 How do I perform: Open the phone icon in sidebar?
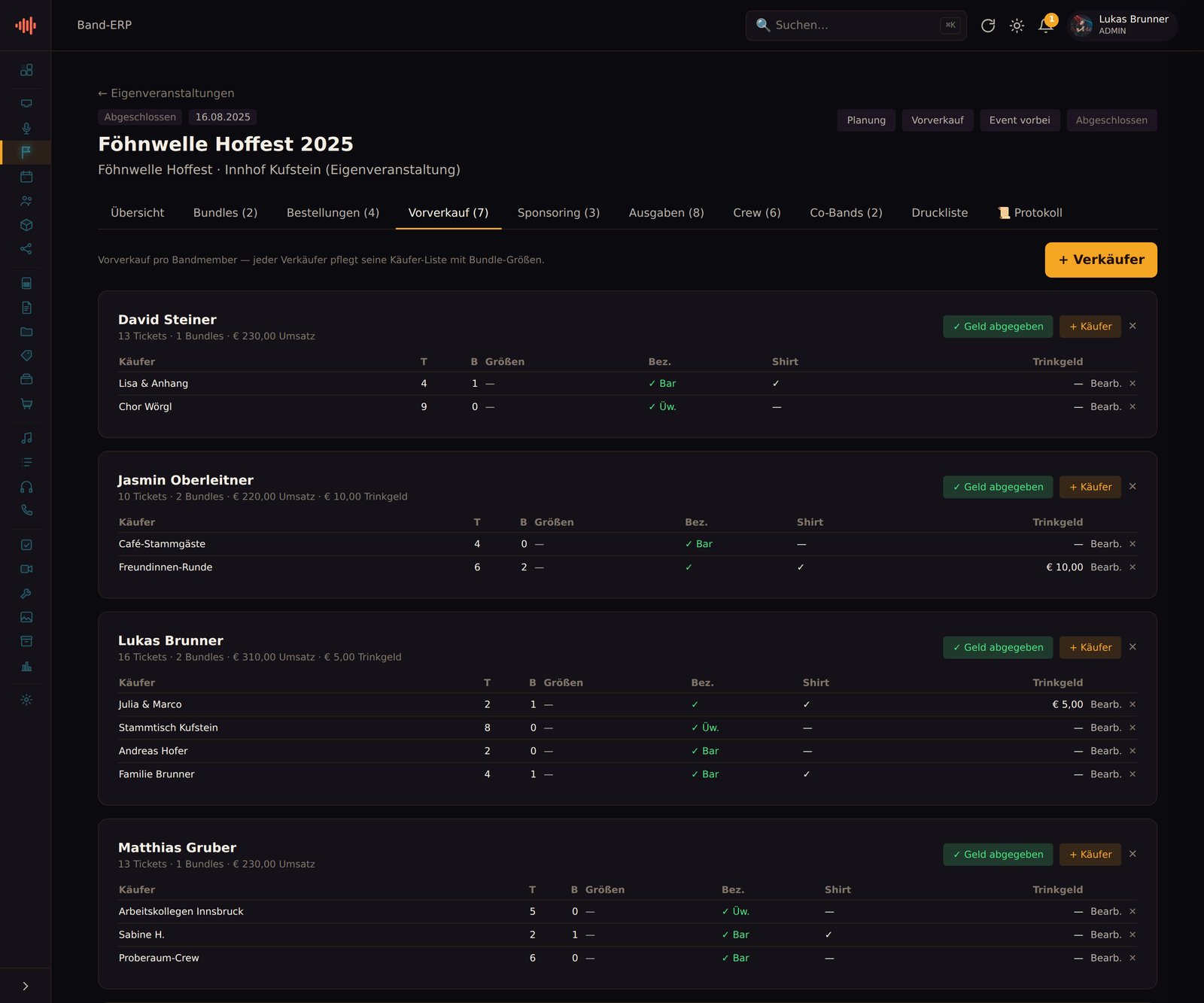pos(26,510)
